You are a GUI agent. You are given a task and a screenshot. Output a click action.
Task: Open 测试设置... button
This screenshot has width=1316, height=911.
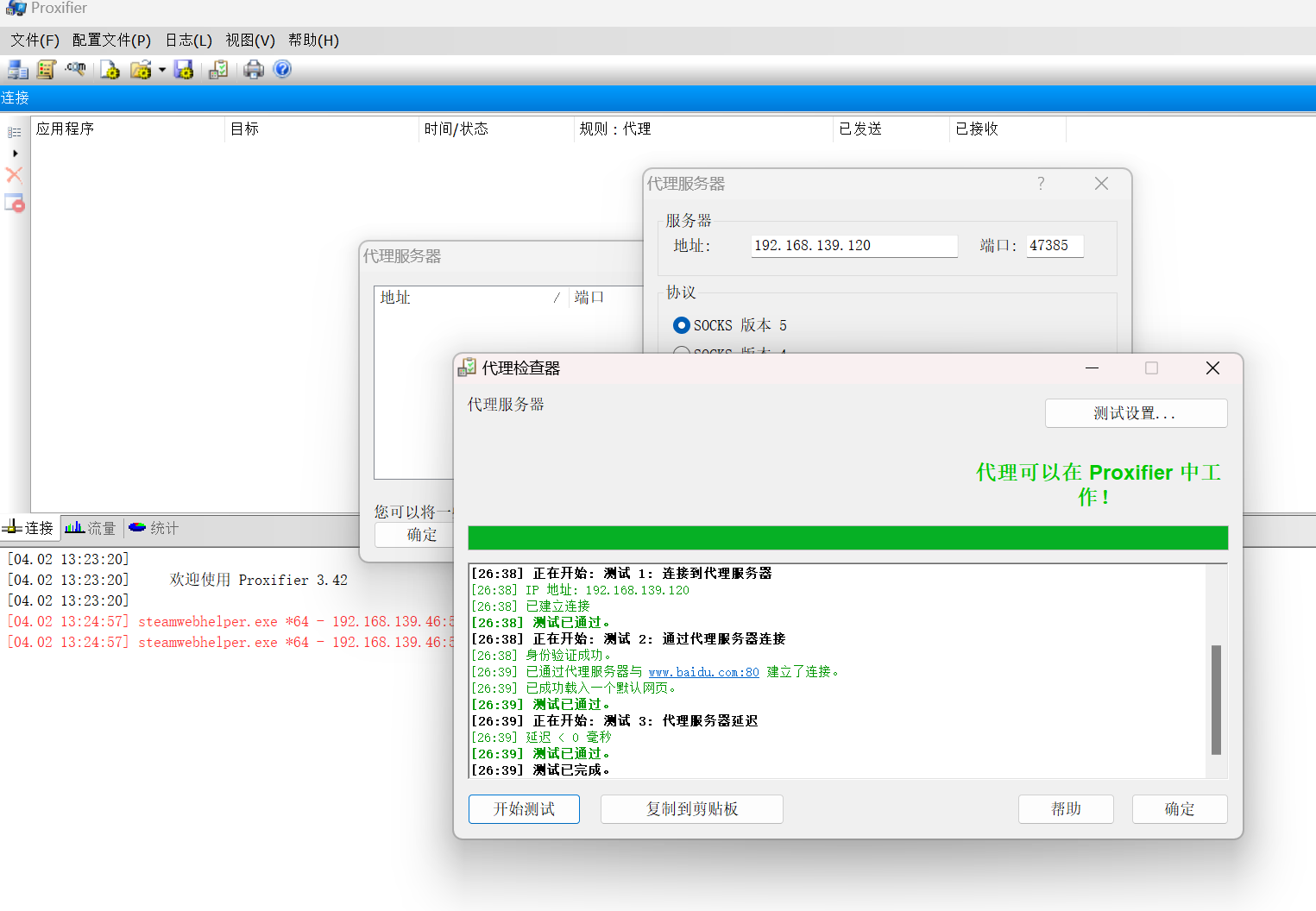(1136, 413)
